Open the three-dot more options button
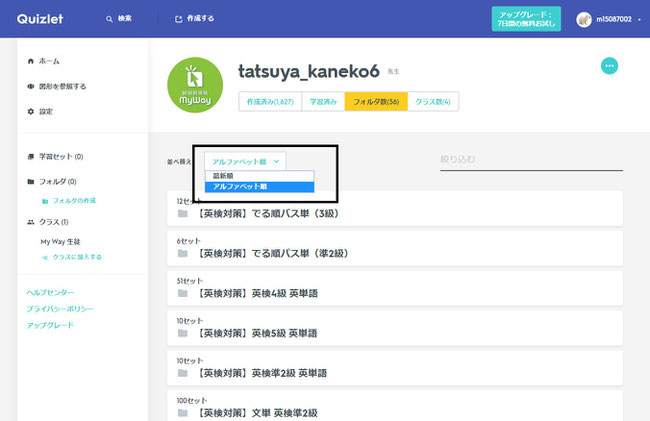Viewport: 650px width, 421px height. coord(609,66)
